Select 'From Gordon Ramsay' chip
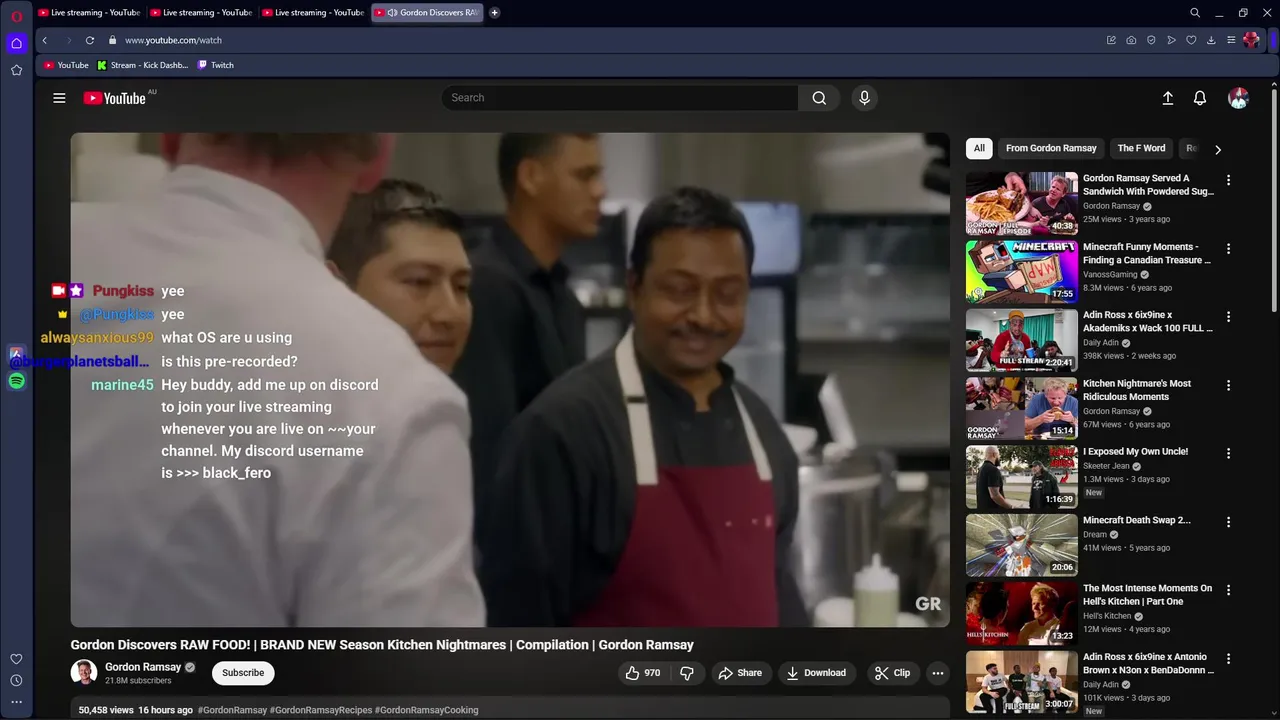The width and height of the screenshot is (1280, 720). point(1051,148)
